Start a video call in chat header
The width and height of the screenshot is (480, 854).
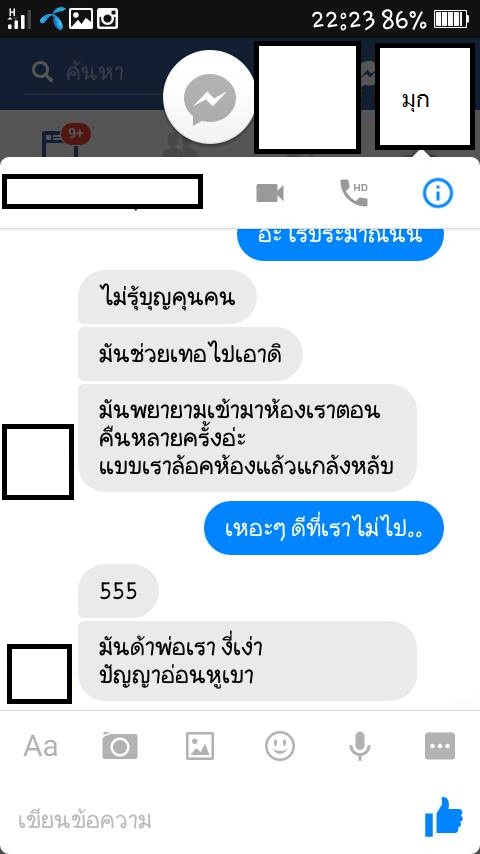270,193
